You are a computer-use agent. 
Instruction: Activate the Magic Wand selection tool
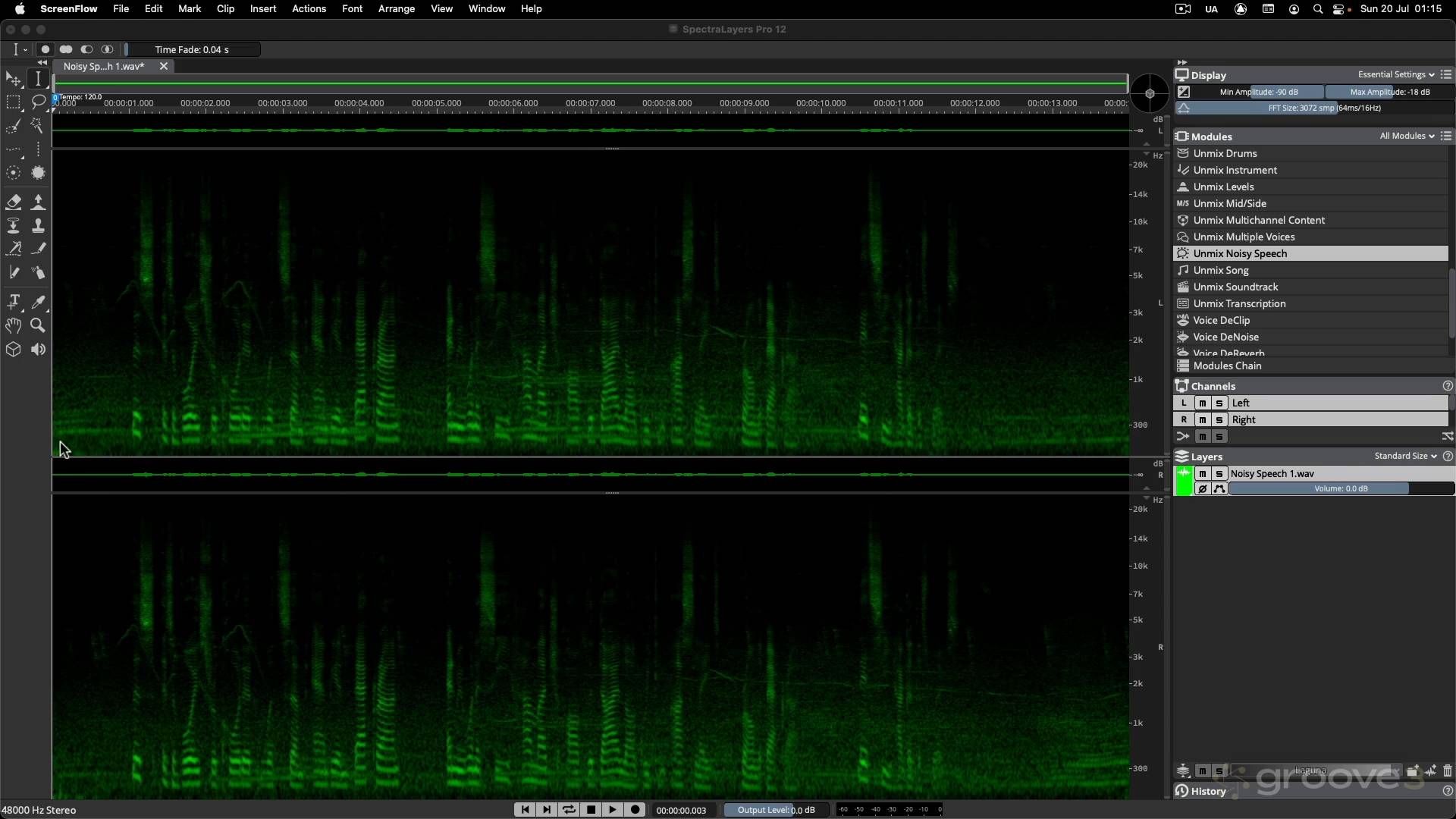38,127
